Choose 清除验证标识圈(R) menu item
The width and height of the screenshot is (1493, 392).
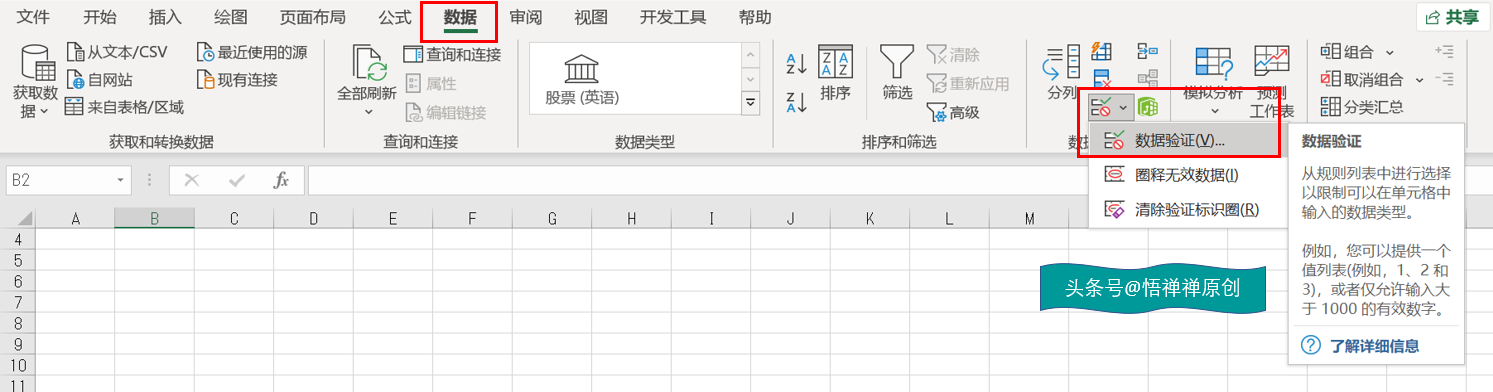point(1186,209)
